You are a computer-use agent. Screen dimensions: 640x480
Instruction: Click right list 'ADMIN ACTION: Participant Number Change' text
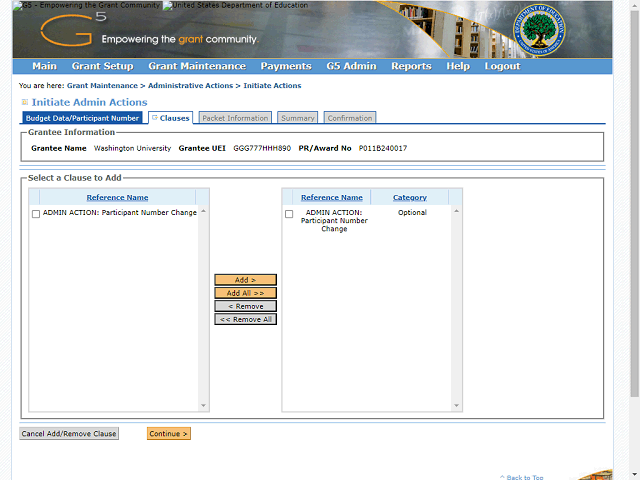click(x=334, y=220)
